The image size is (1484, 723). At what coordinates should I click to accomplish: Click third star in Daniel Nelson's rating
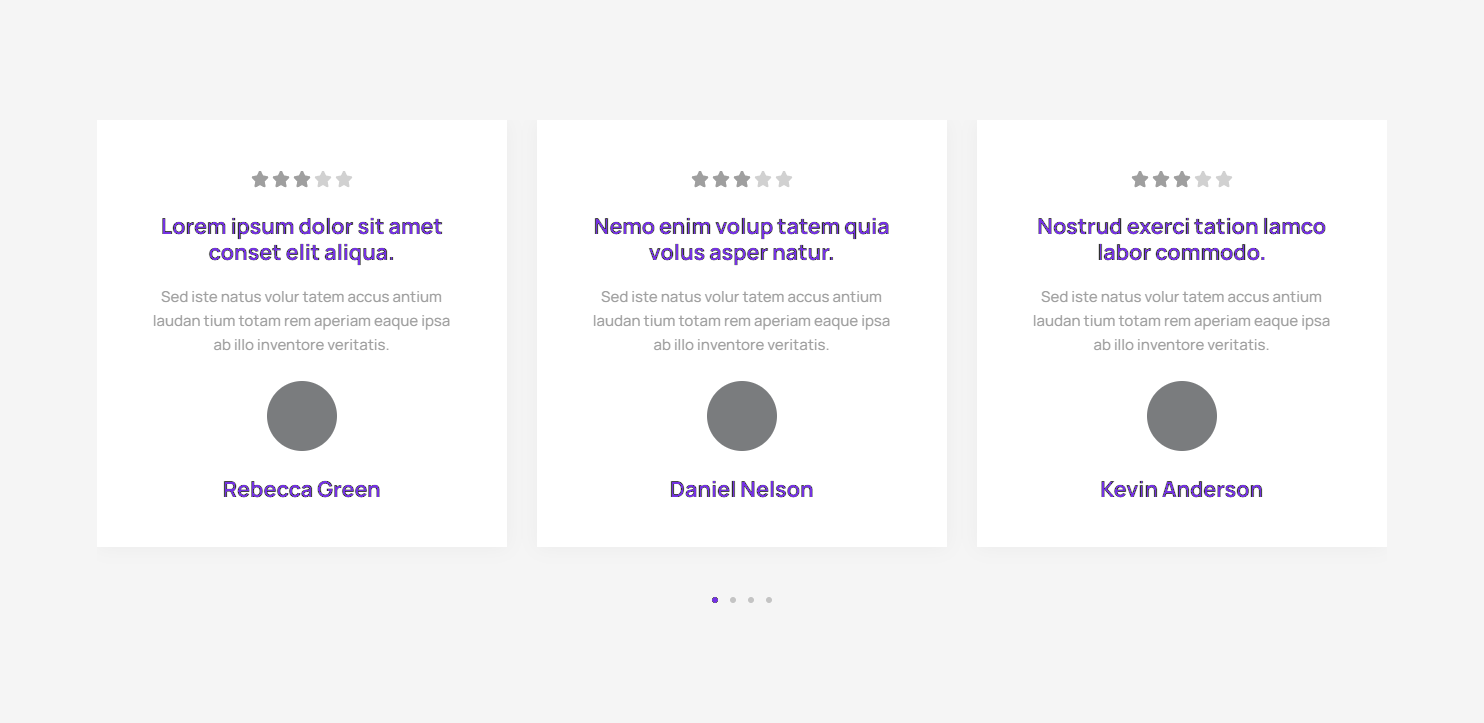[x=742, y=180]
